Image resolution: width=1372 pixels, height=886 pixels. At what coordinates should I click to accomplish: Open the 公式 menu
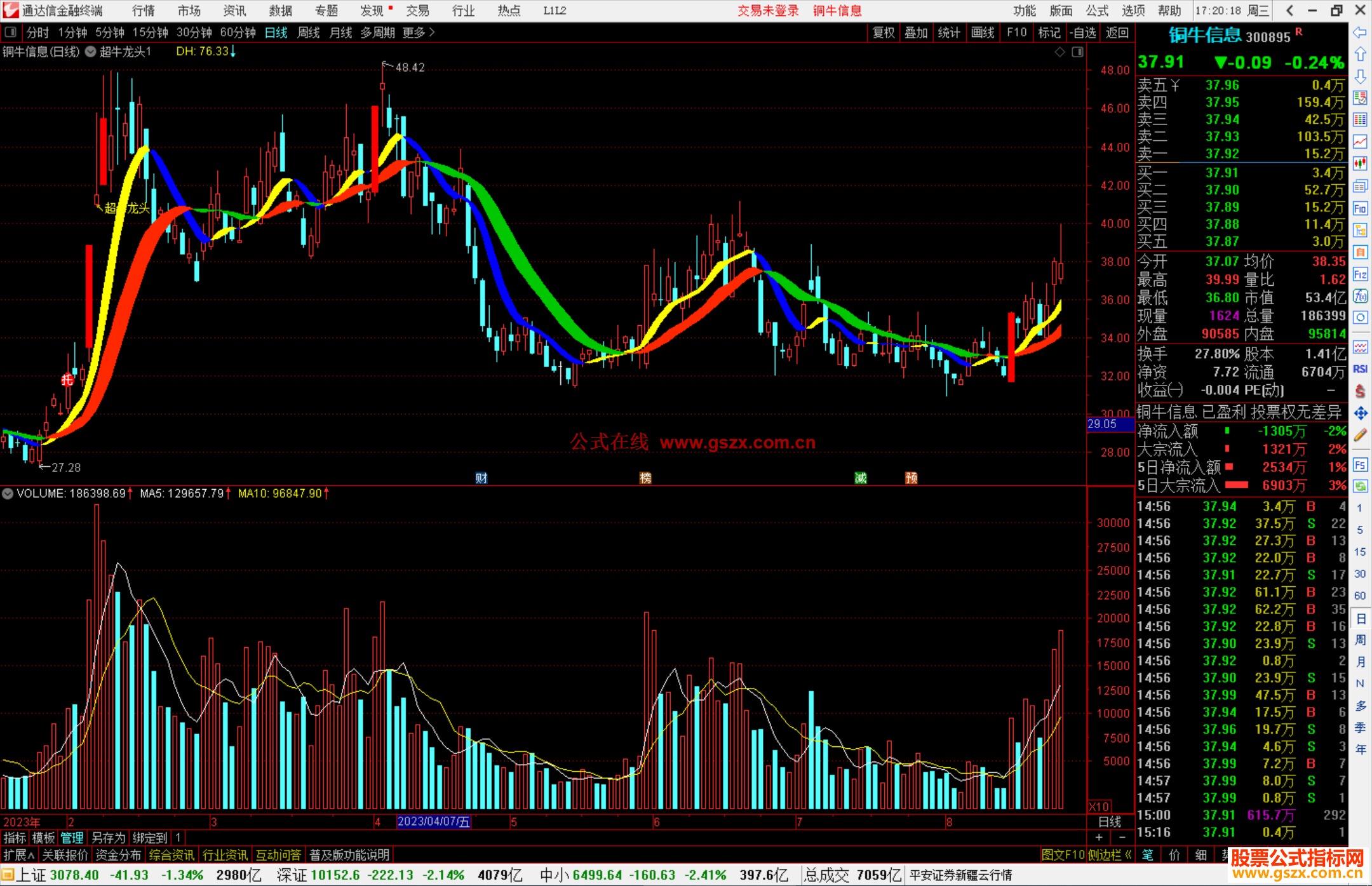[1097, 11]
